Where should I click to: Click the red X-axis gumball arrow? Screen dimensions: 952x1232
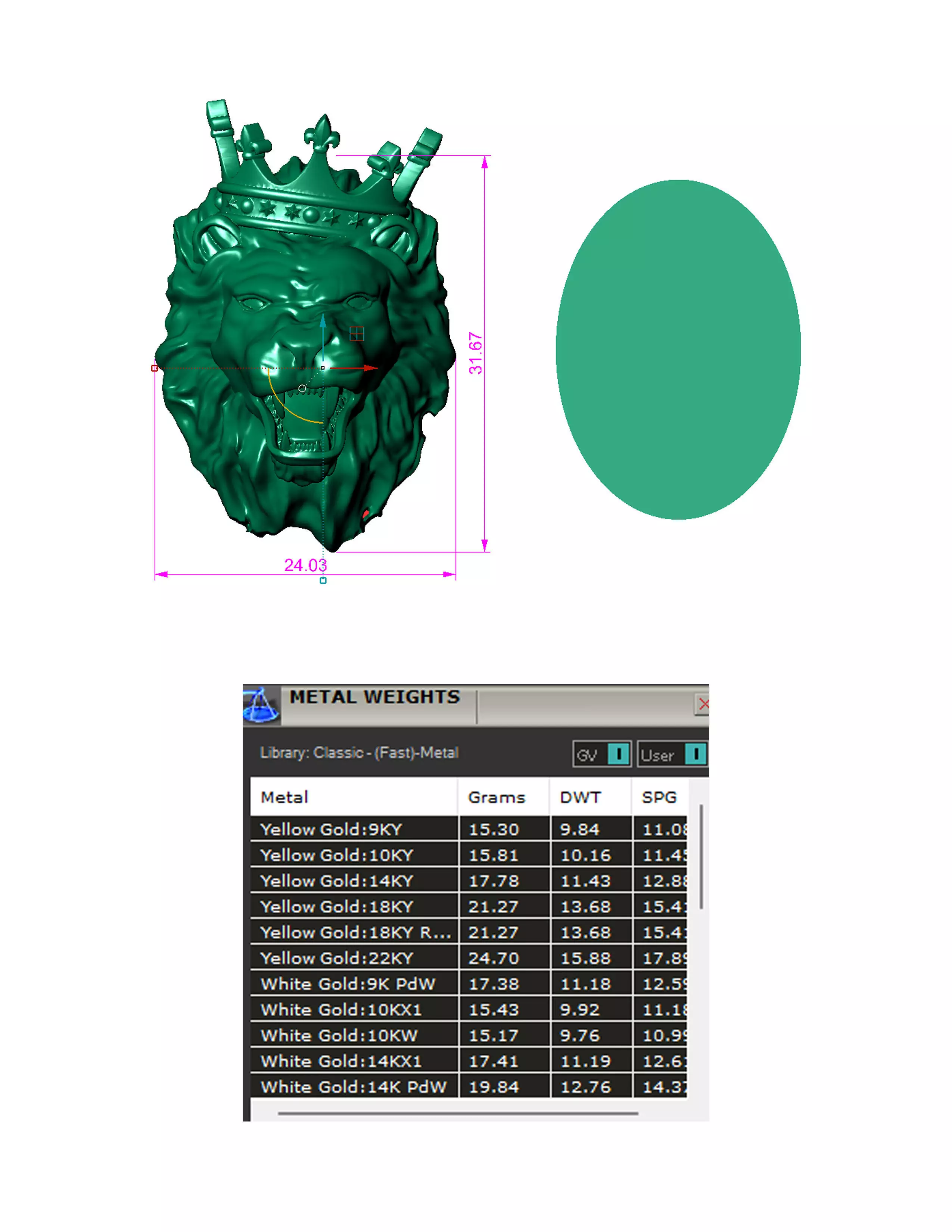point(354,368)
